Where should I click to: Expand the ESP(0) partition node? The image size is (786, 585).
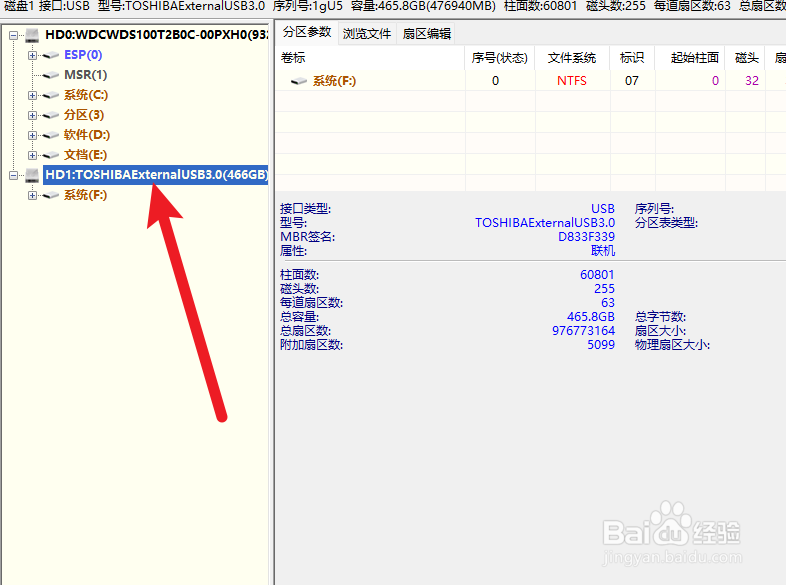pyautogui.click(x=33, y=55)
